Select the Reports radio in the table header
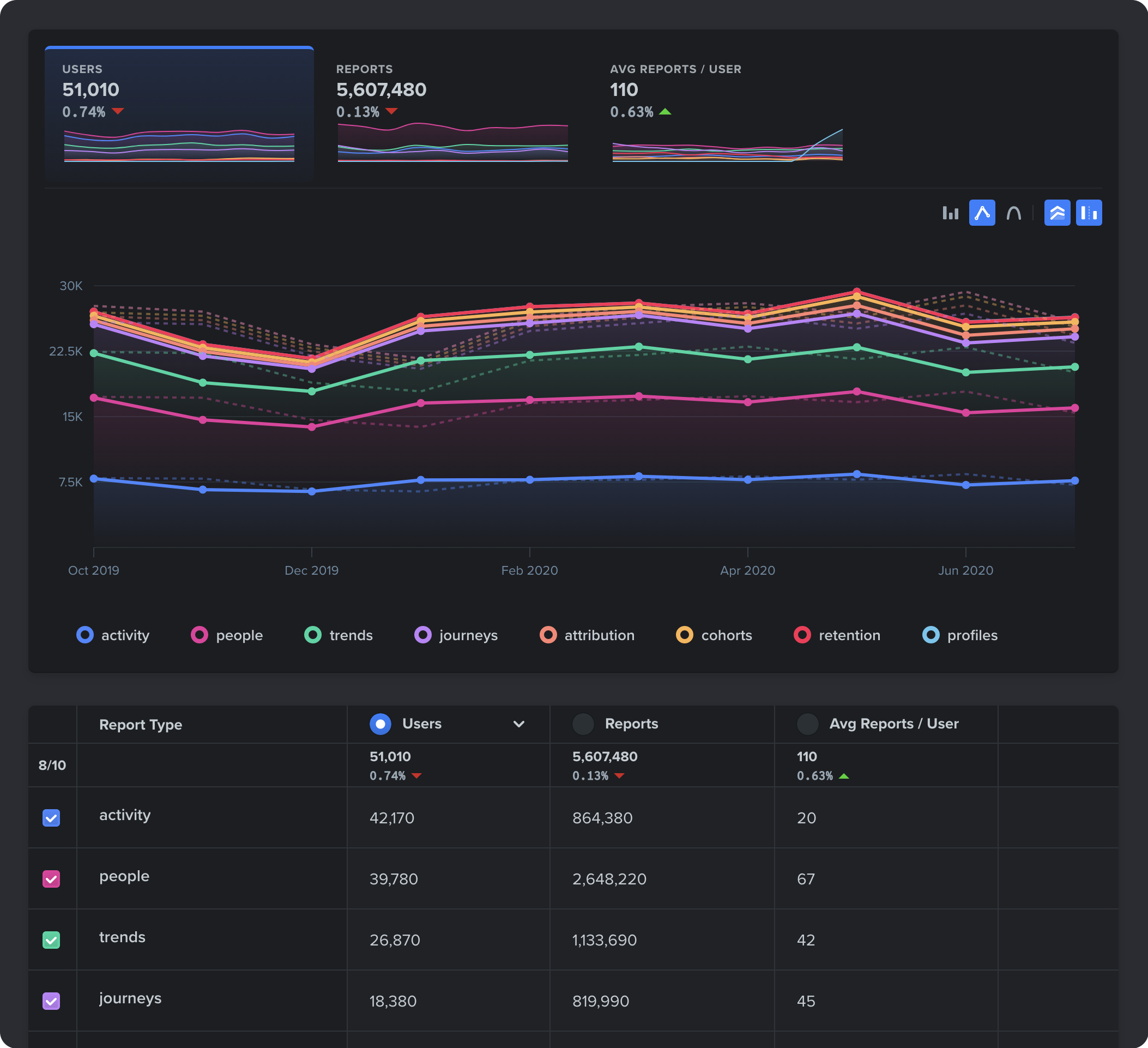Image resolution: width=1148 pixels, height=1048 pixels. [x=583, y=724]
